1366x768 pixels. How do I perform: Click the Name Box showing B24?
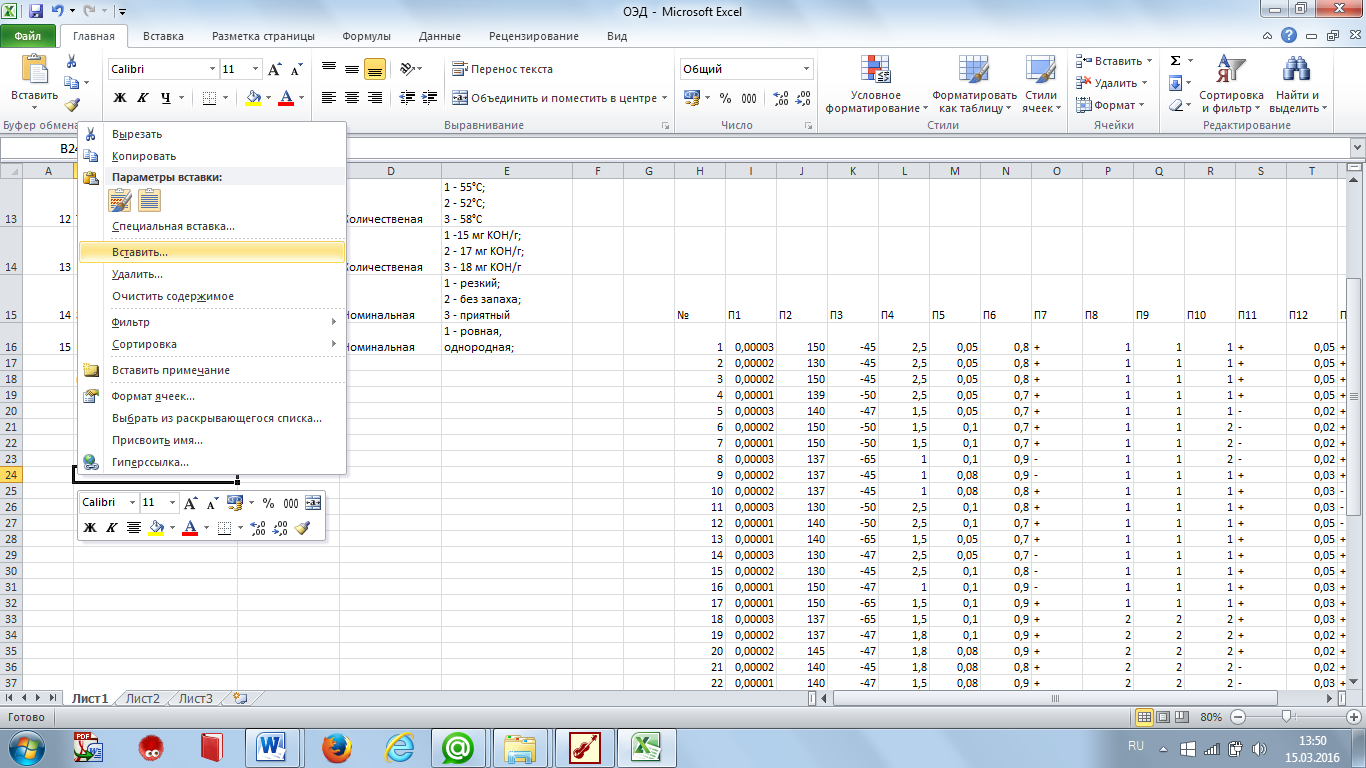tap(40, 148)
